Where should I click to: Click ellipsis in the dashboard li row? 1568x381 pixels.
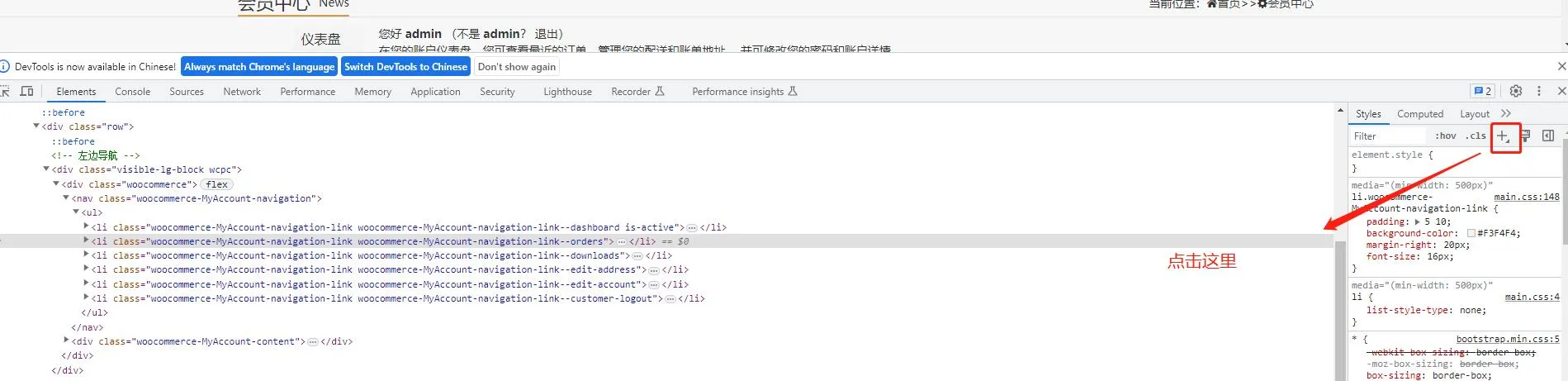point(692,227)
